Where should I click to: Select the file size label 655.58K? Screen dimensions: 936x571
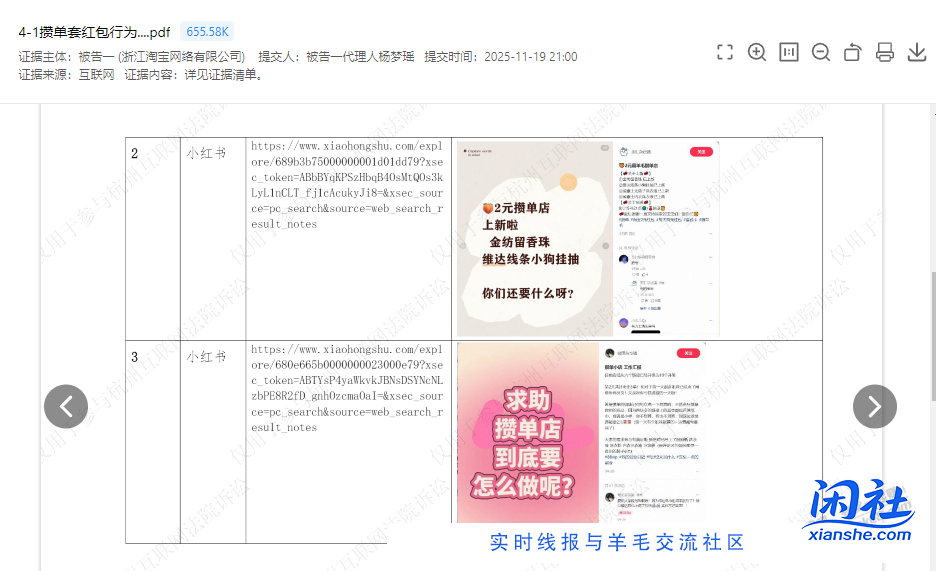[207, 32]
